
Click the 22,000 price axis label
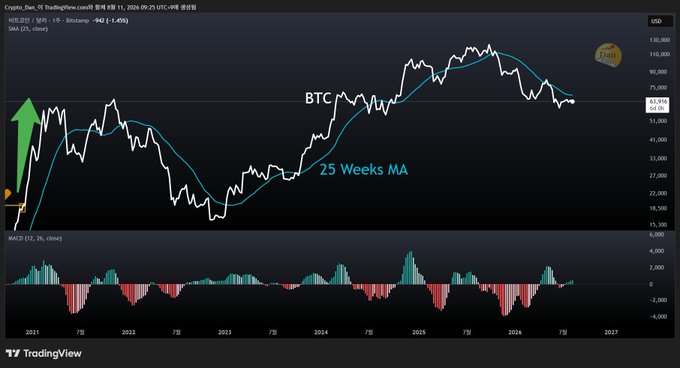658,193
